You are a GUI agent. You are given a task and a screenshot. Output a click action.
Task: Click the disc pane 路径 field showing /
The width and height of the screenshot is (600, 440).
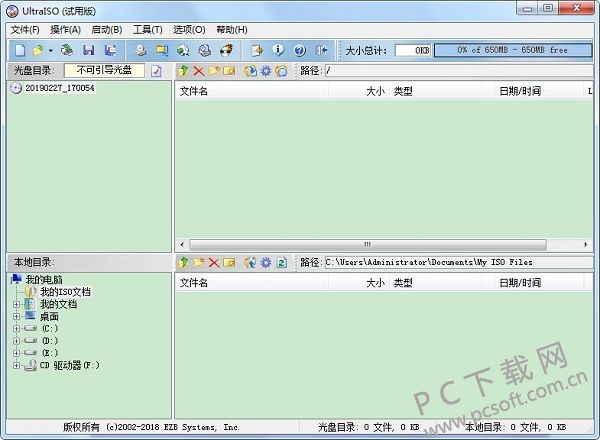tap(459, 70)
